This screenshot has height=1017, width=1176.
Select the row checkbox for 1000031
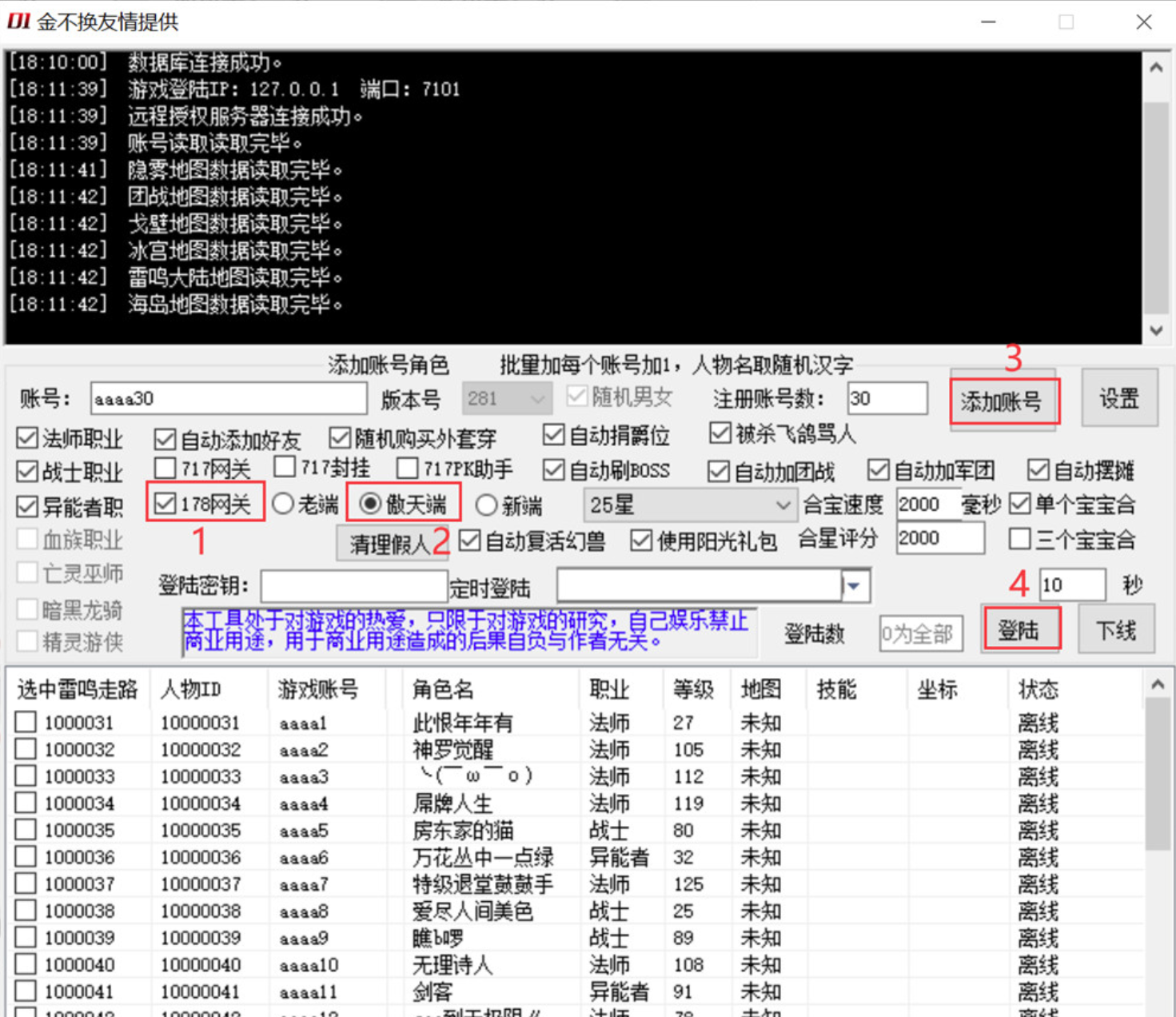coord(25,721)
